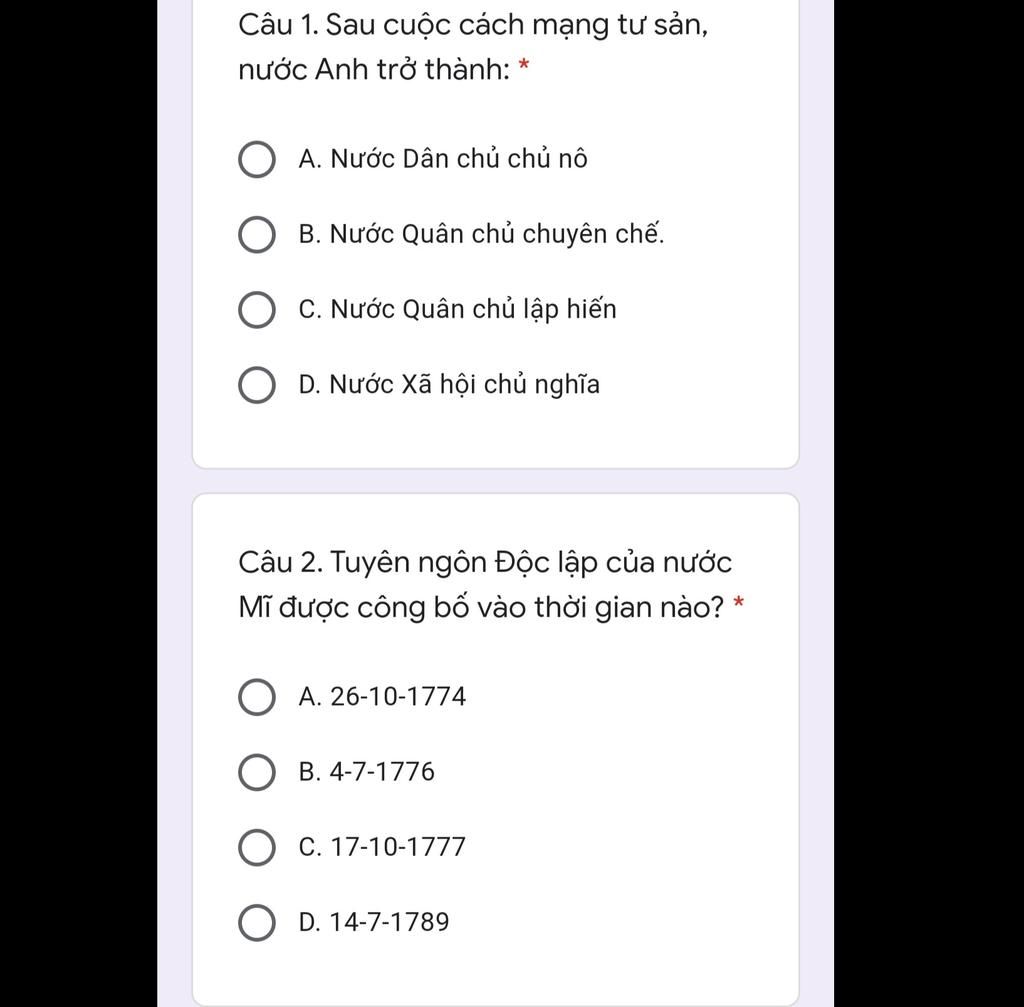Select radio circle for date 26-10-1774
Viewport: 1024px width, 1007px height.
[x=257, y=697]
